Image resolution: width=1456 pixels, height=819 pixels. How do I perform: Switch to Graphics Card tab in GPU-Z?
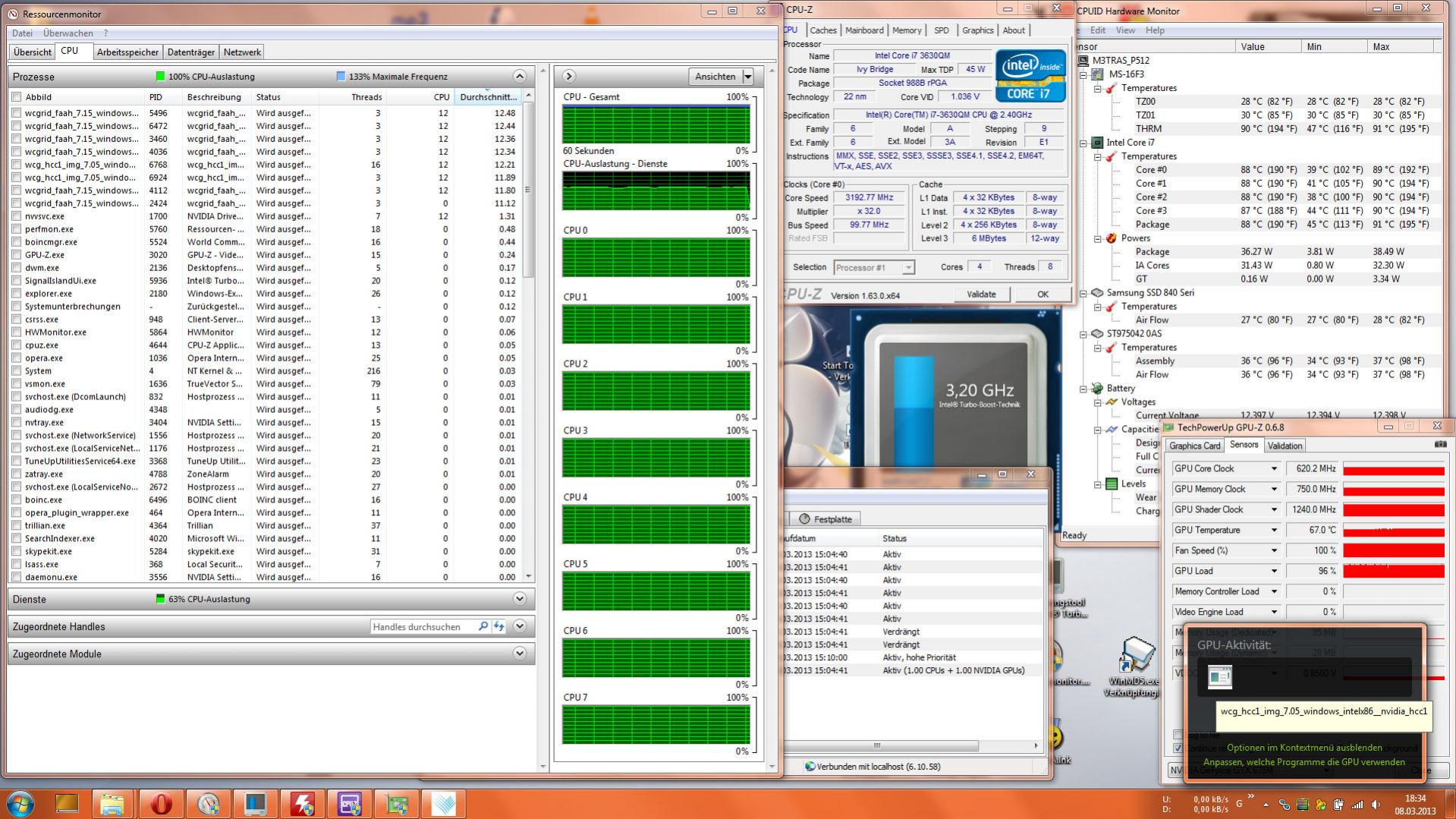coord(1195,446)
